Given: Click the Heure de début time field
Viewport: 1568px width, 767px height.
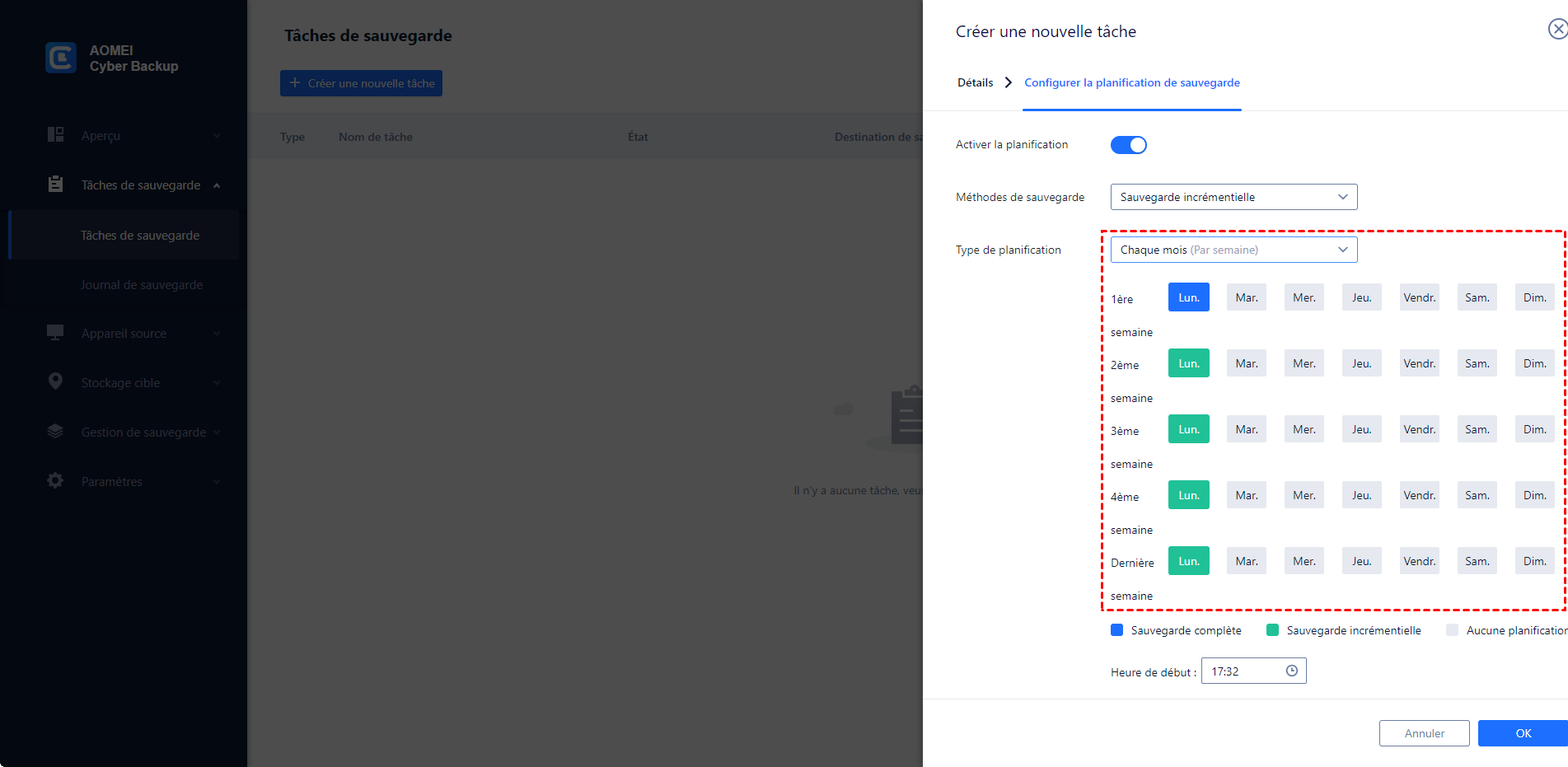Looking at the screenshot, I should [x=1244, y=671].
